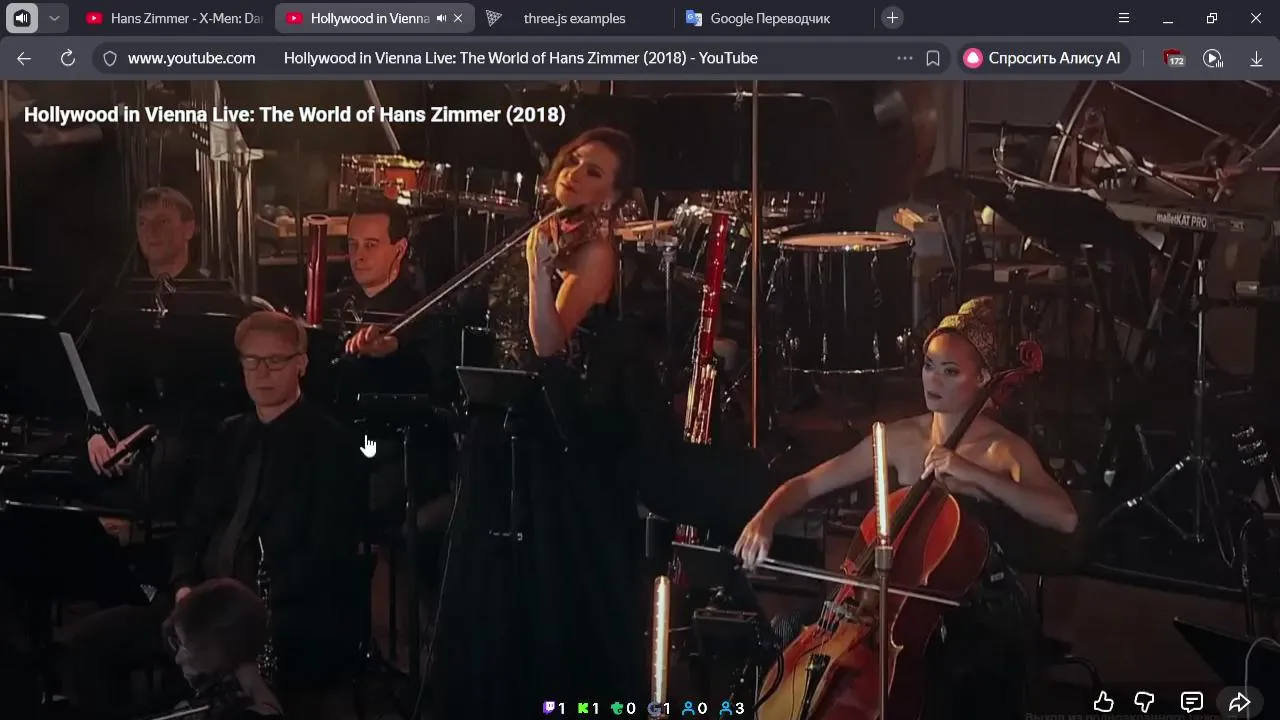Image resolution: width=1280 pixels, height=720 pixels.
Task: Dislike the video with thumbs down
Action: pos(1145,702)
